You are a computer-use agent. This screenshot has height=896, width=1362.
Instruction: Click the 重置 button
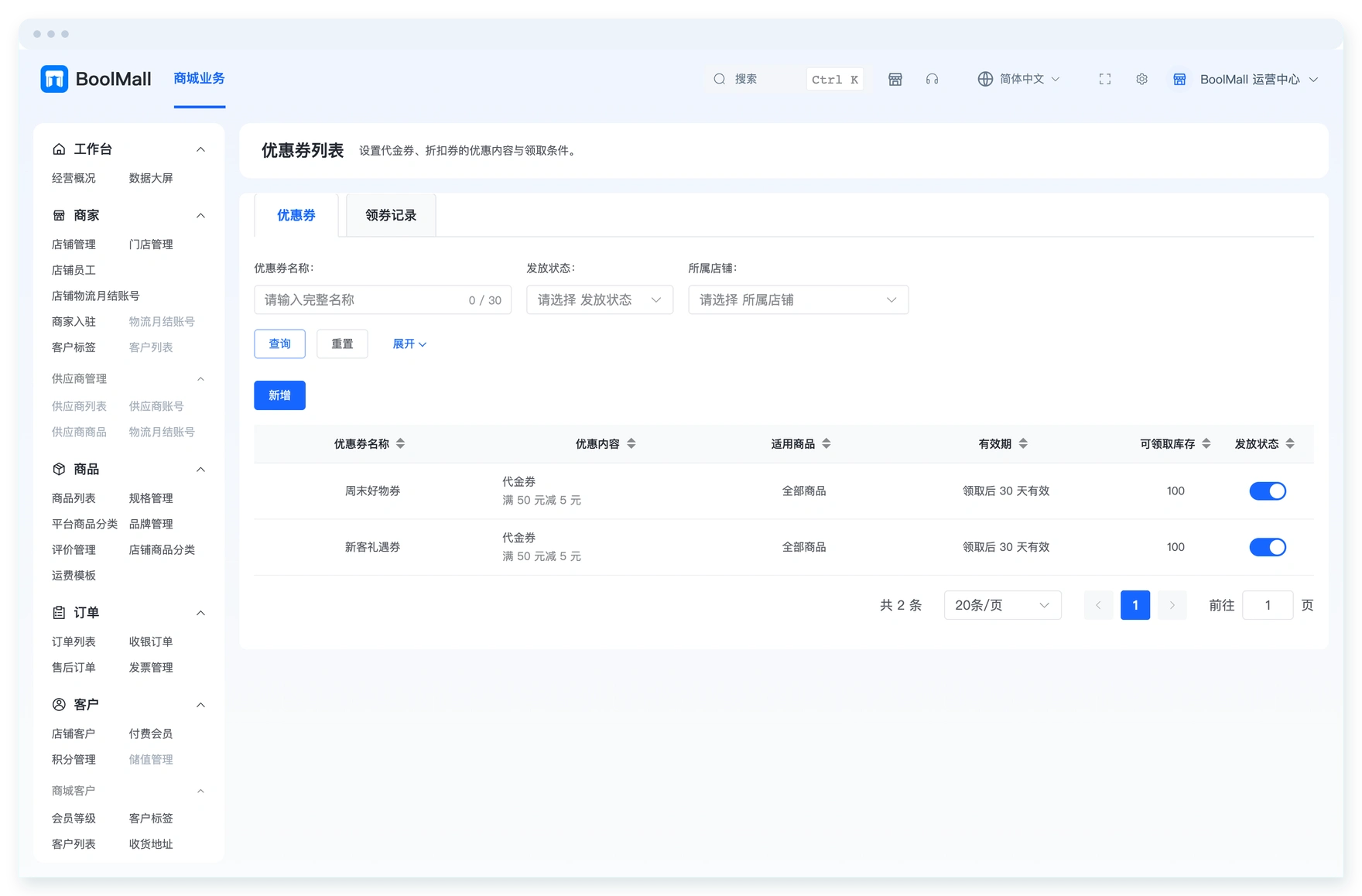click(342, 344)
